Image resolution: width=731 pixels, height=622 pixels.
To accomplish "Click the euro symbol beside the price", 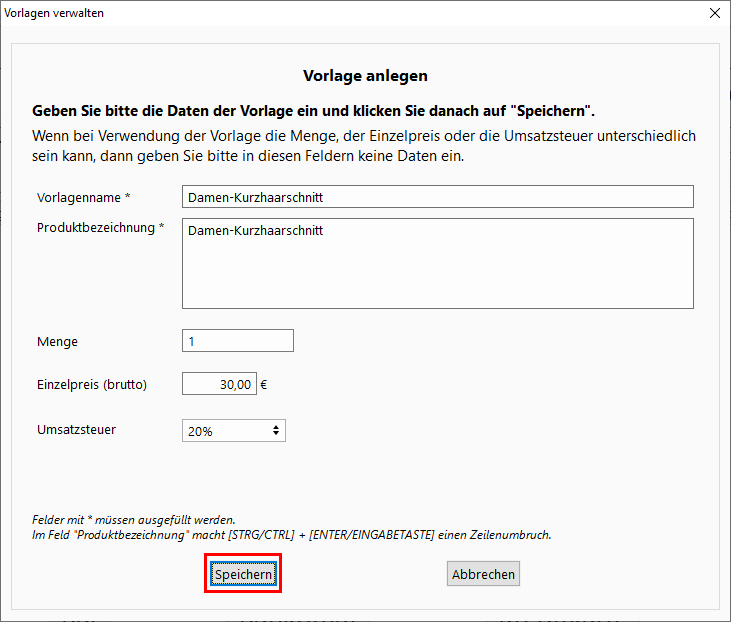I will click(x=264, y=384).
